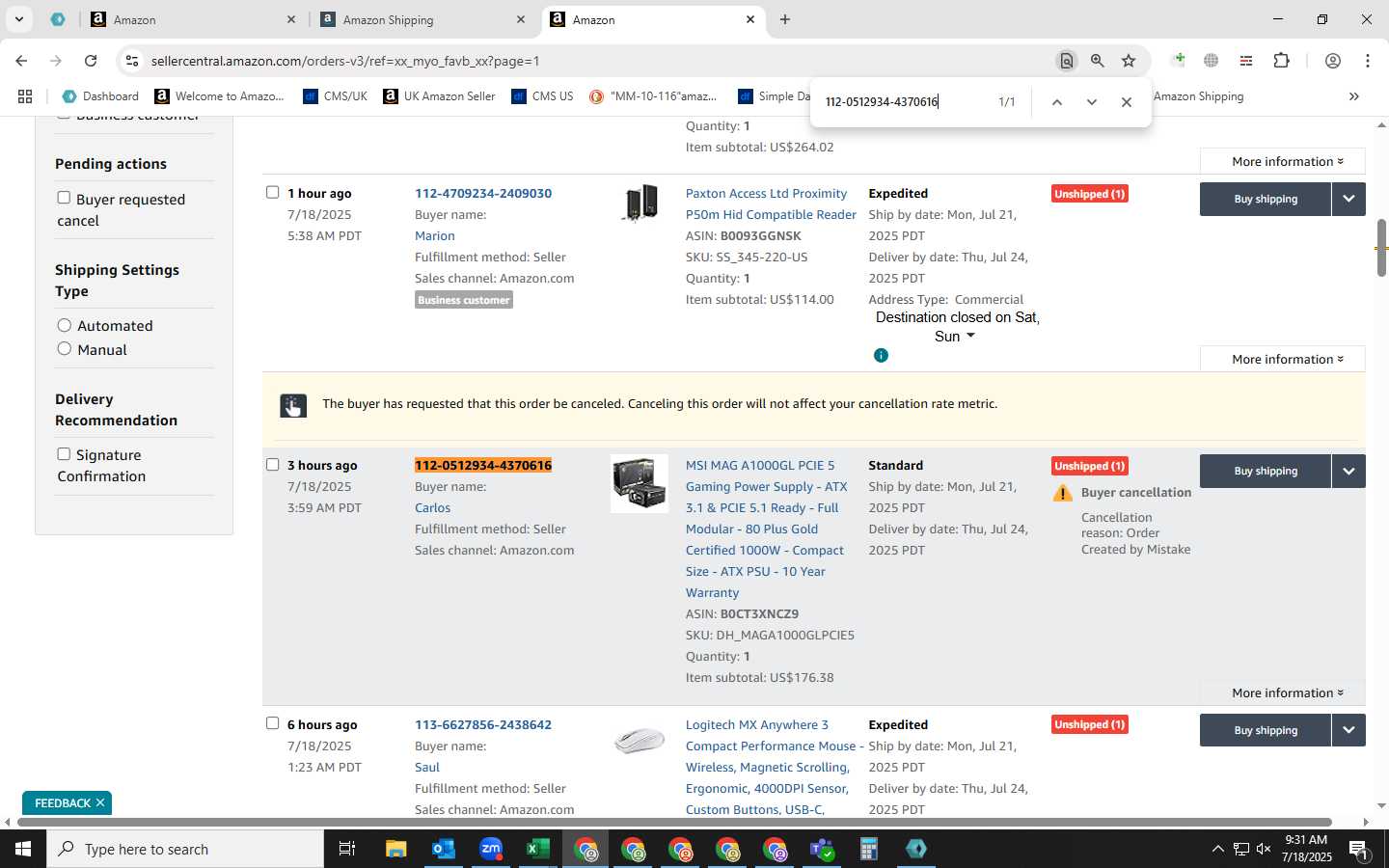Open the Windows Start menu
Screen dimensions: 1389x868
coord(23,850)
